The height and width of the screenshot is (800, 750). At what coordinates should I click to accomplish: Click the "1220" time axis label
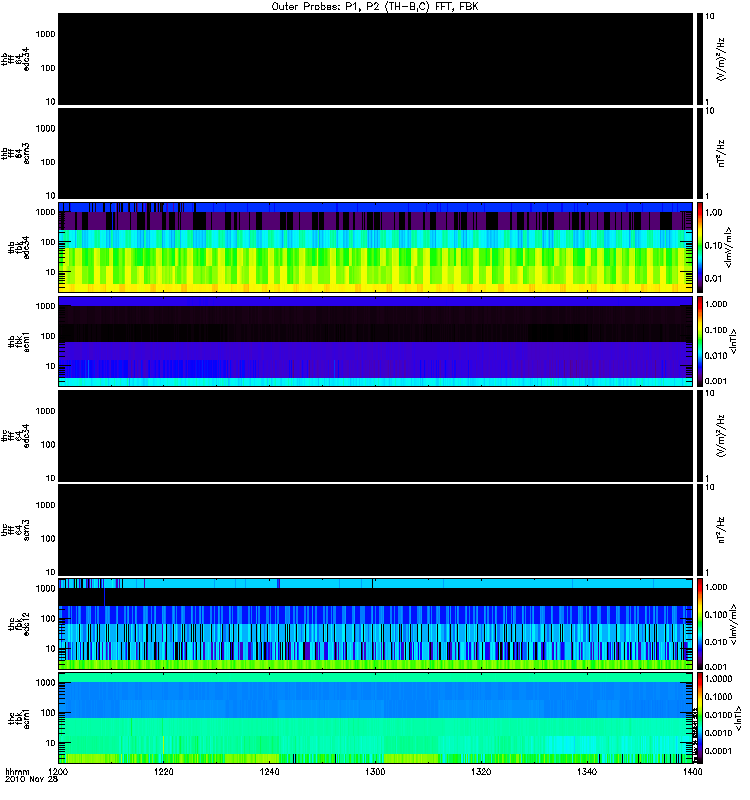click(x=163, y=771)
